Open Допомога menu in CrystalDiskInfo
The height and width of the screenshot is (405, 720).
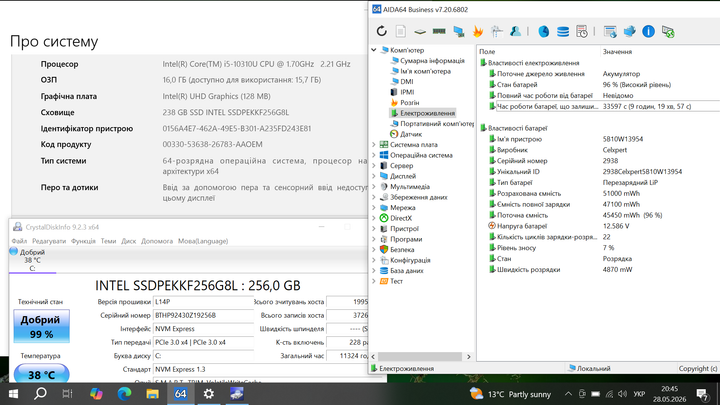tap(157, 241)
